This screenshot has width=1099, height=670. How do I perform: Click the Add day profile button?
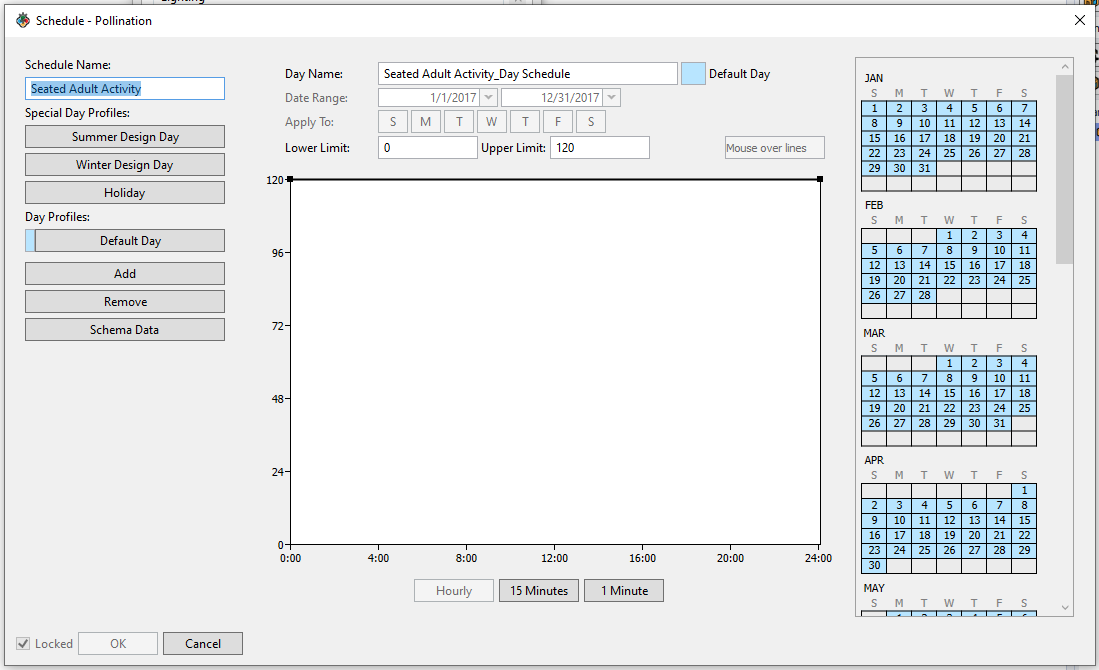125,274
